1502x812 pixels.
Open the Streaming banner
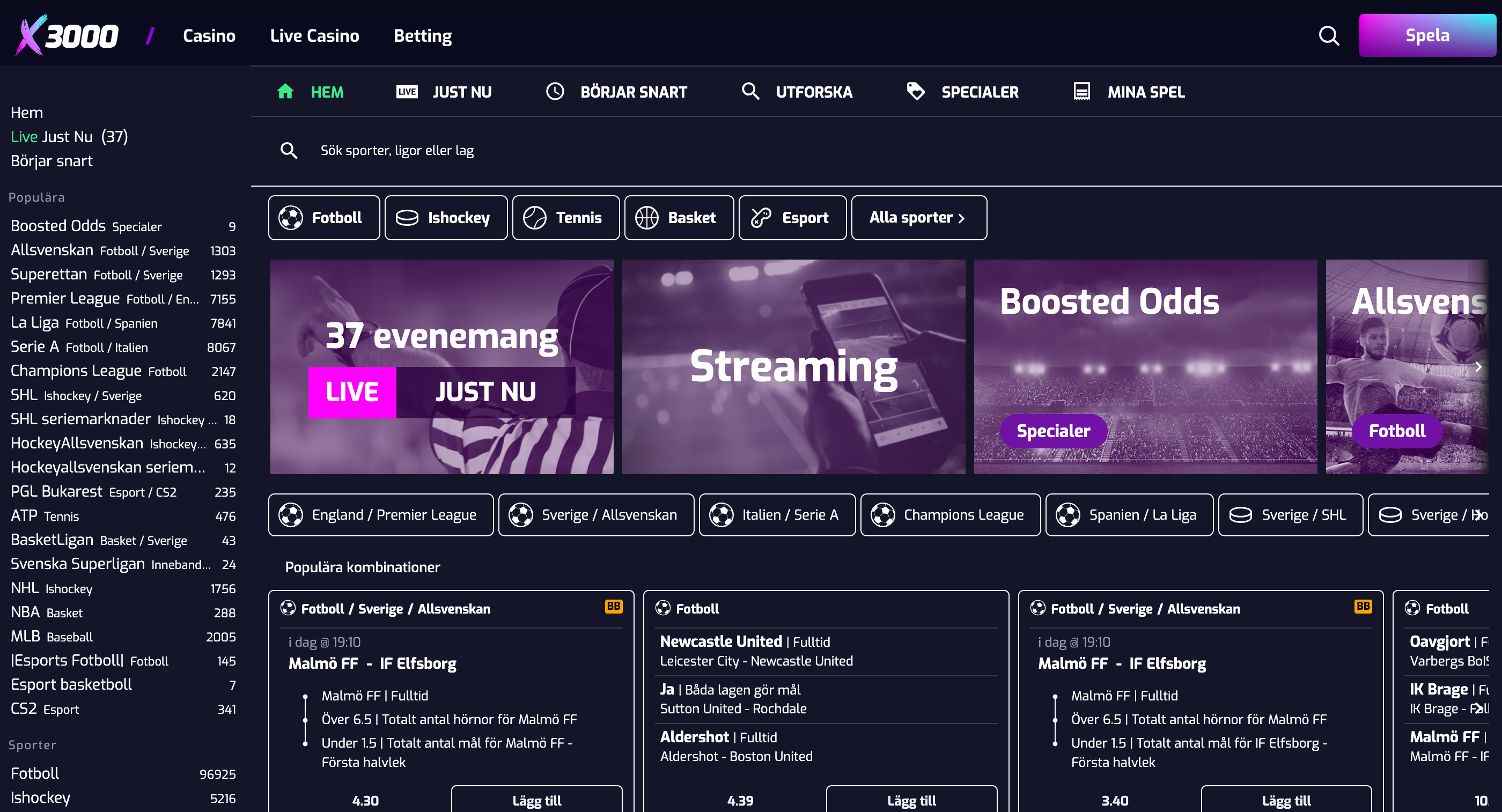793,367
